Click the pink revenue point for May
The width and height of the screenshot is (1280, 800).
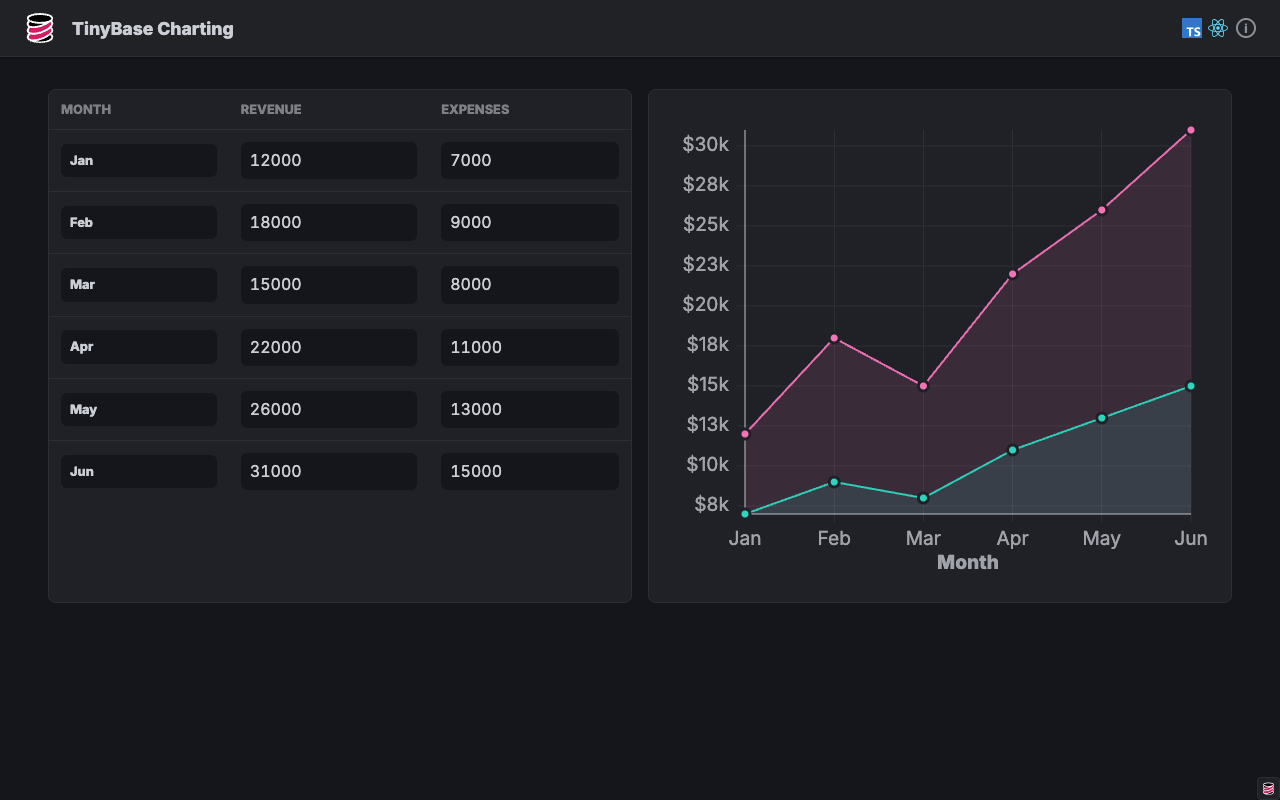point(1102,210)
